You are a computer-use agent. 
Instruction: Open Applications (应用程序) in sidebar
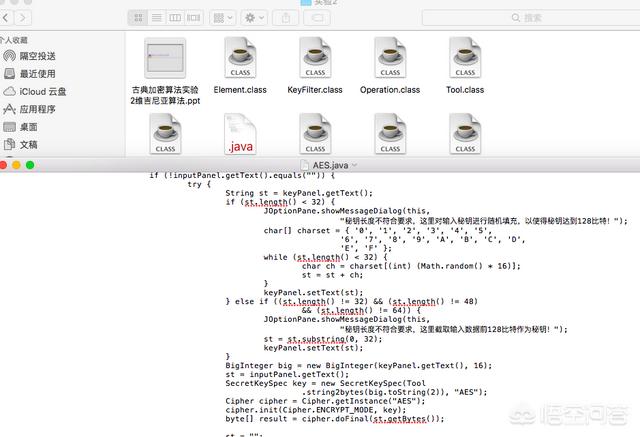pos(29,109)
